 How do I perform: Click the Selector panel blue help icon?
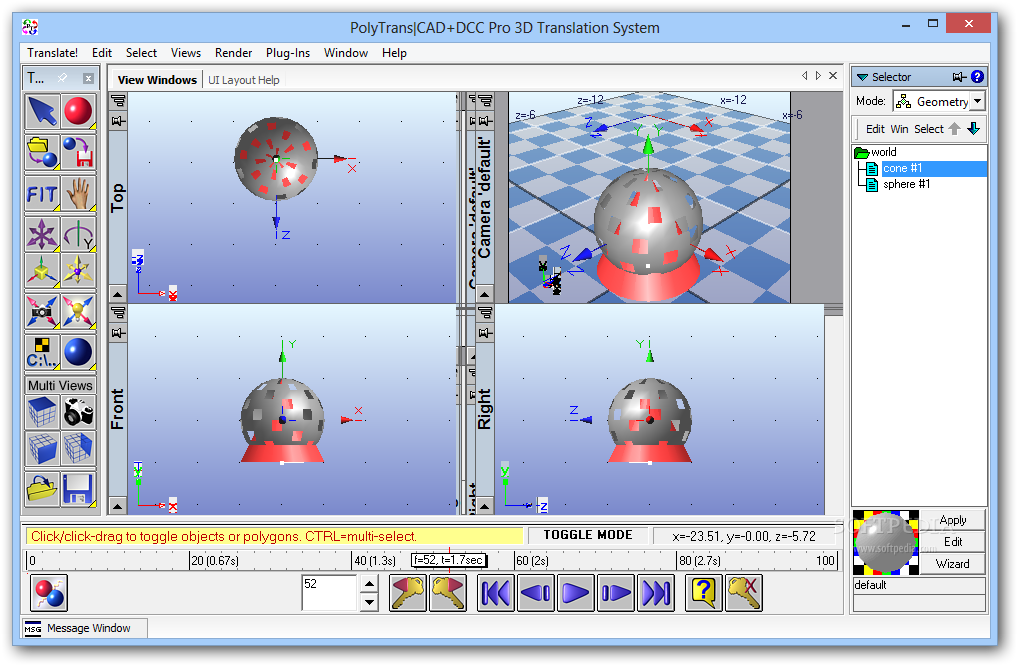[977, 77]
